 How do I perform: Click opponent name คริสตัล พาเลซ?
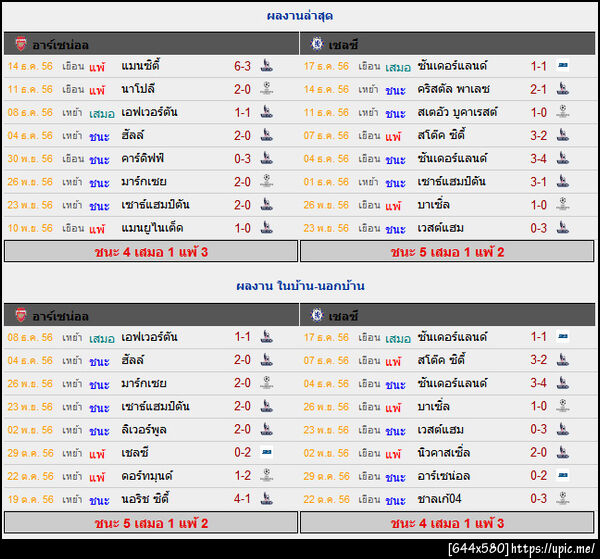pos(453,89)
